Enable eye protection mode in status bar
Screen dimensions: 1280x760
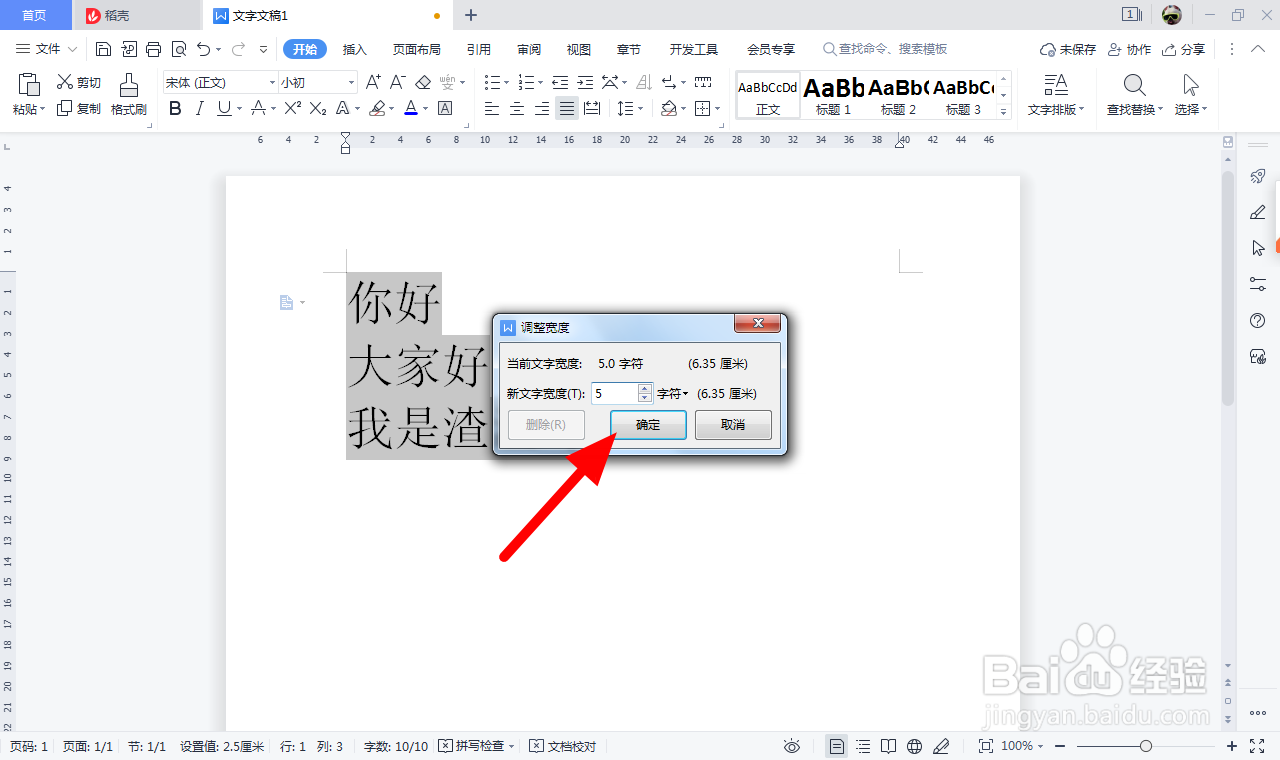click(792, 745)
